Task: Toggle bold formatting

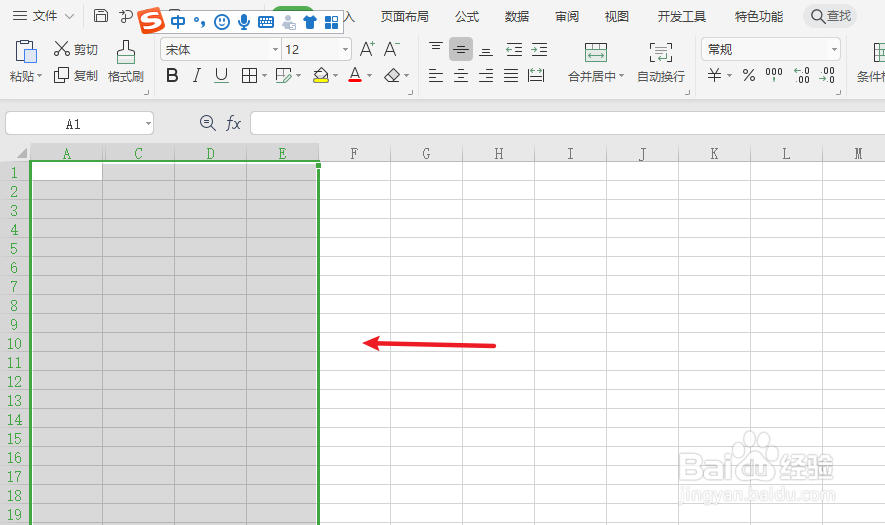Action: tap(172, 75)
